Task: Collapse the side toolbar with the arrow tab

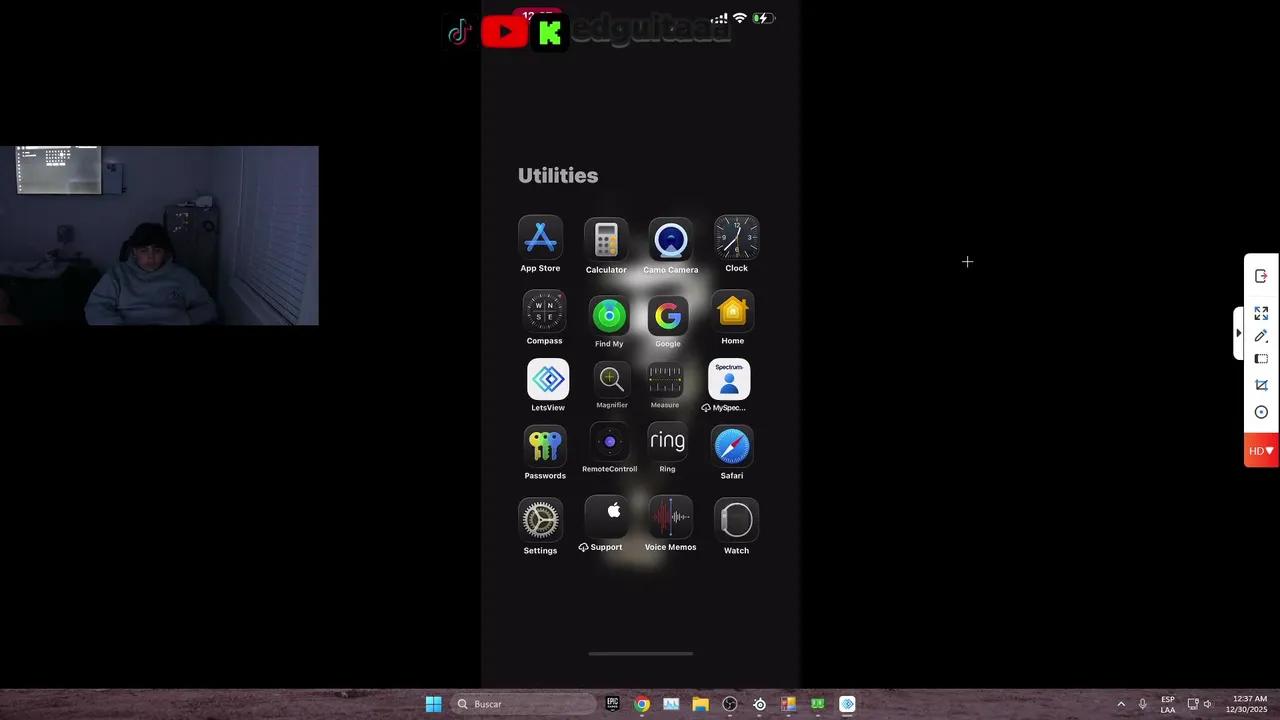Action: 1238,333
